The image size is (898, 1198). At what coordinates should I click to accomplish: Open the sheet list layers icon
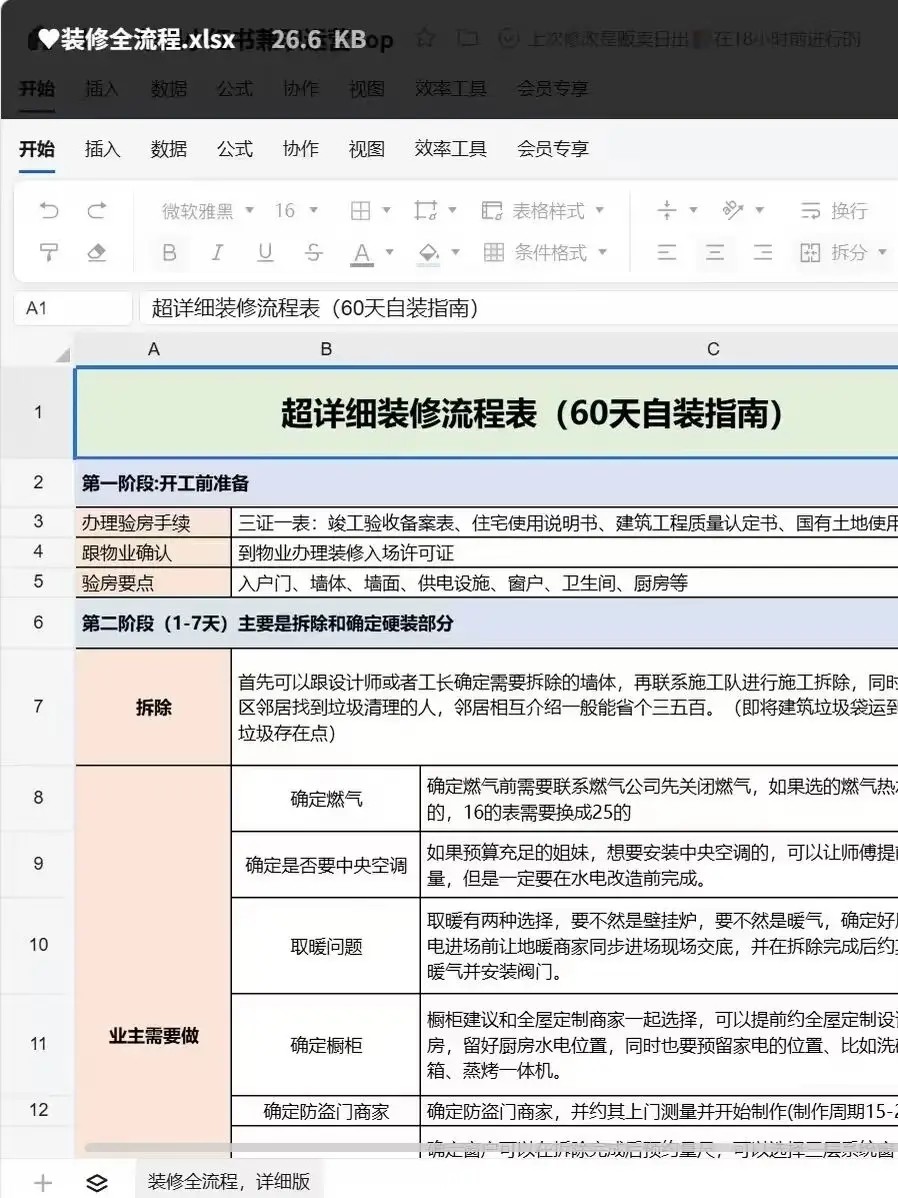coord(97,1183)
